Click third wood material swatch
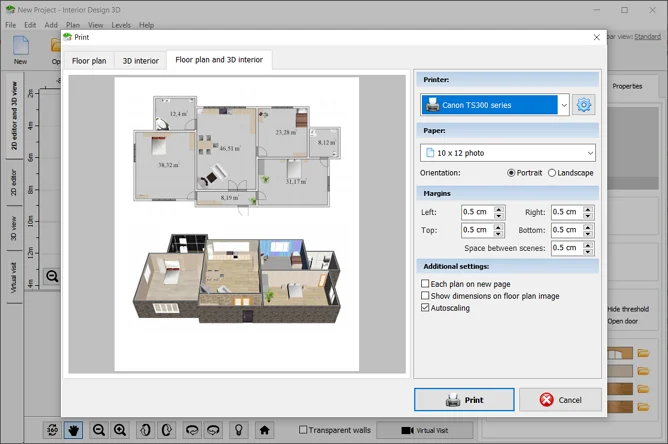 click(620, 389)
